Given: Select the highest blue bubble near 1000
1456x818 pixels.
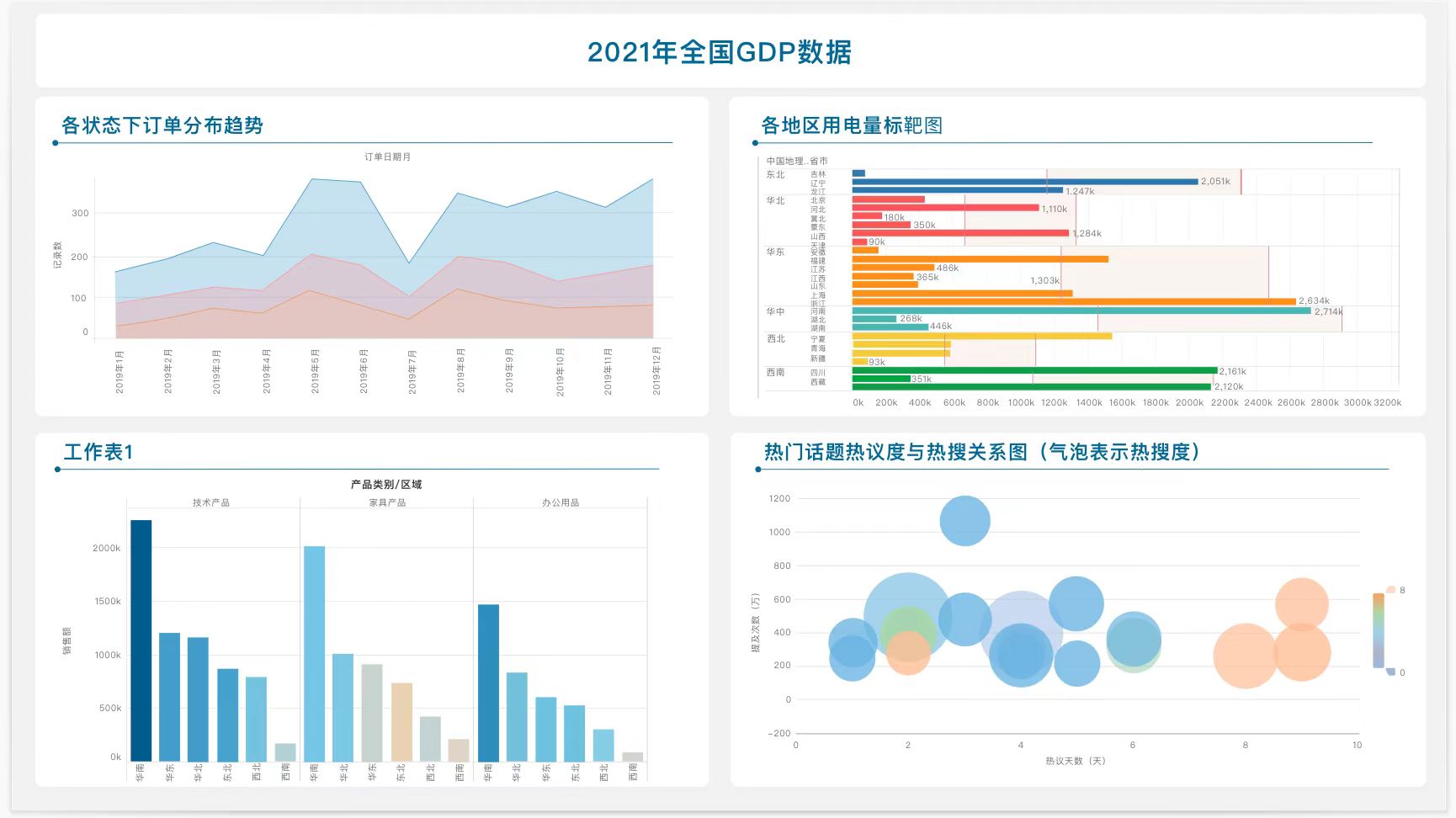Looking at the screenshot, I should pos(964,520).
